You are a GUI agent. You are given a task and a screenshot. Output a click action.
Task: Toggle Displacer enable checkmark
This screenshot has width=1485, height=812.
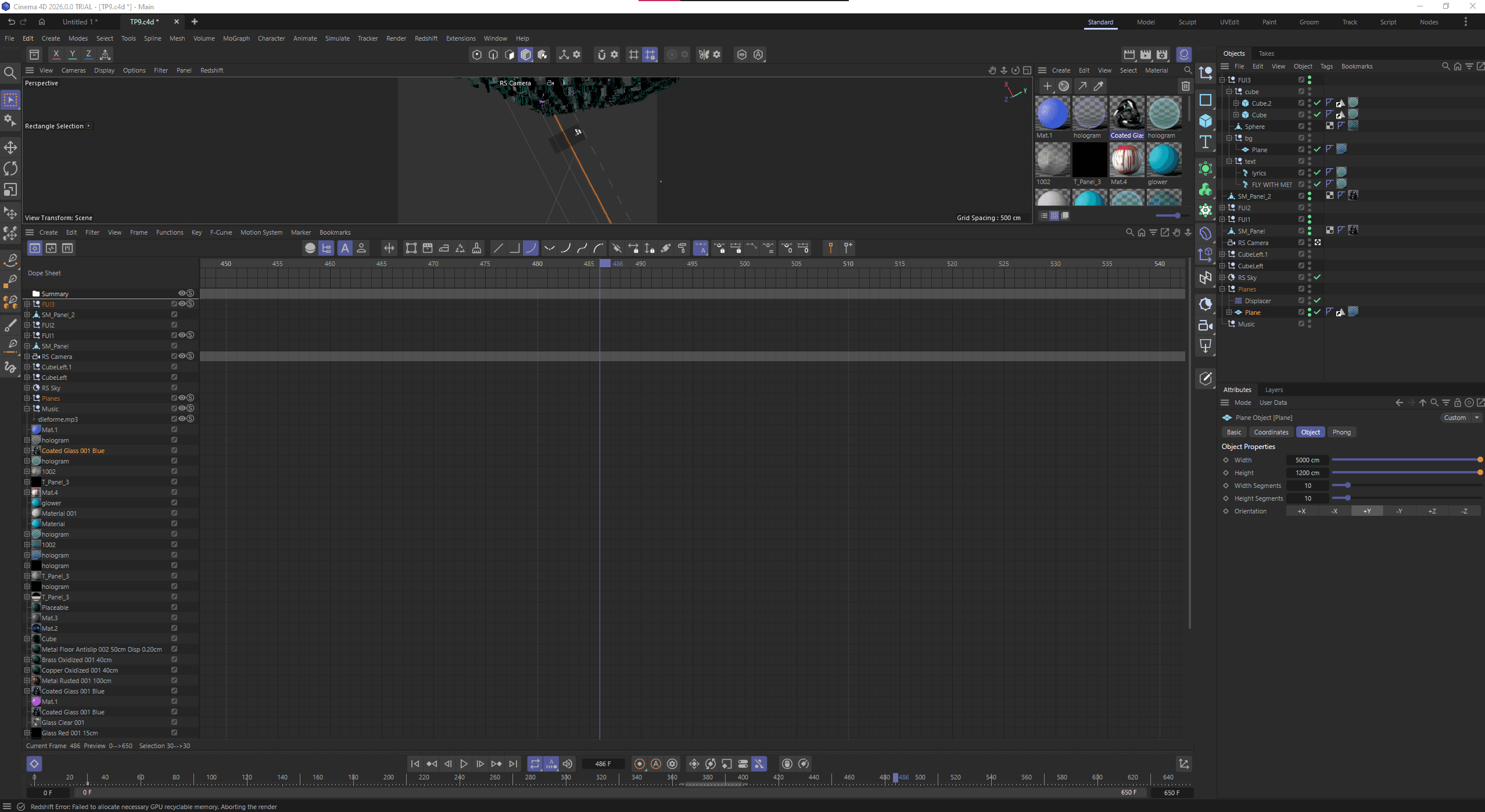1317,301
